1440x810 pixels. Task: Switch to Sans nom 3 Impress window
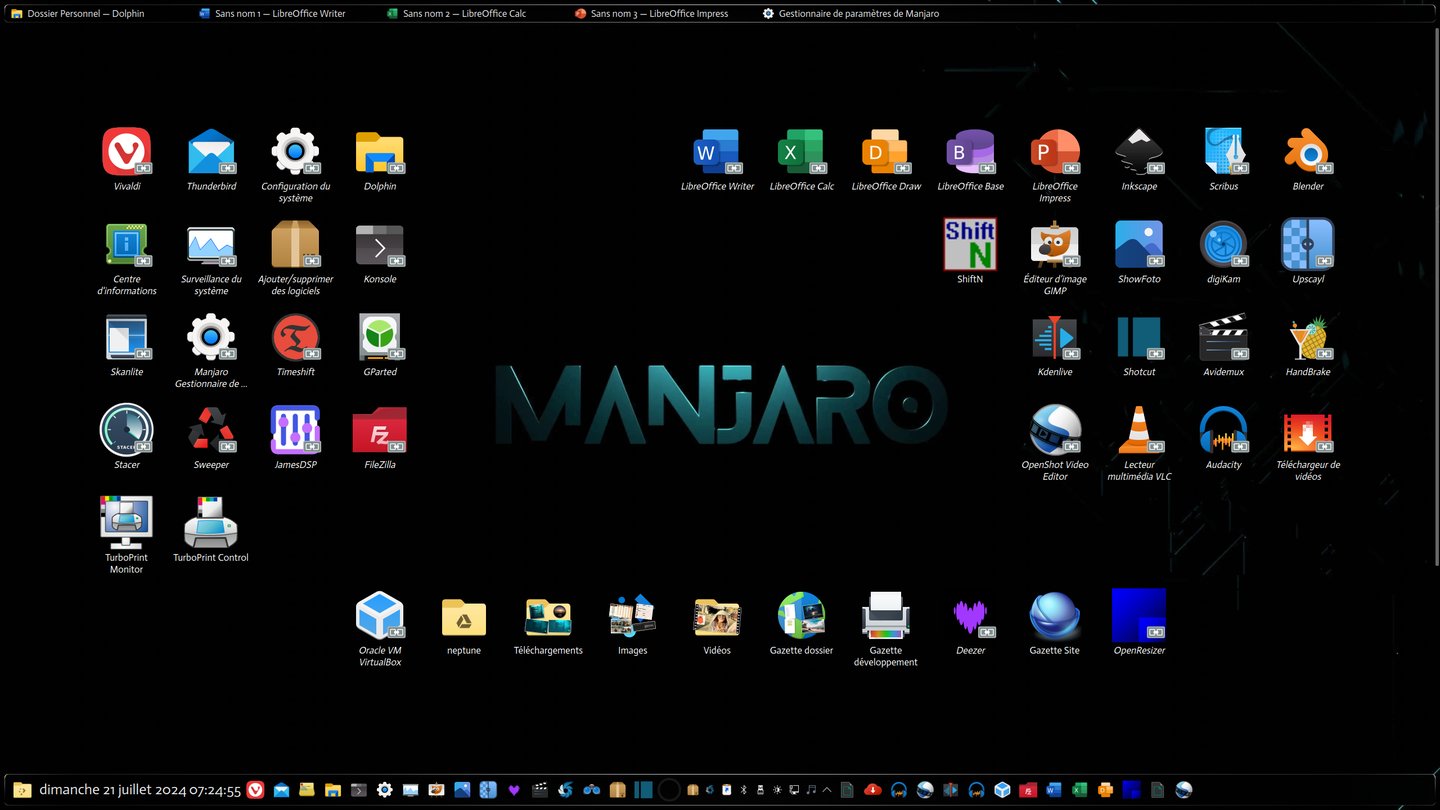[652, 14]
